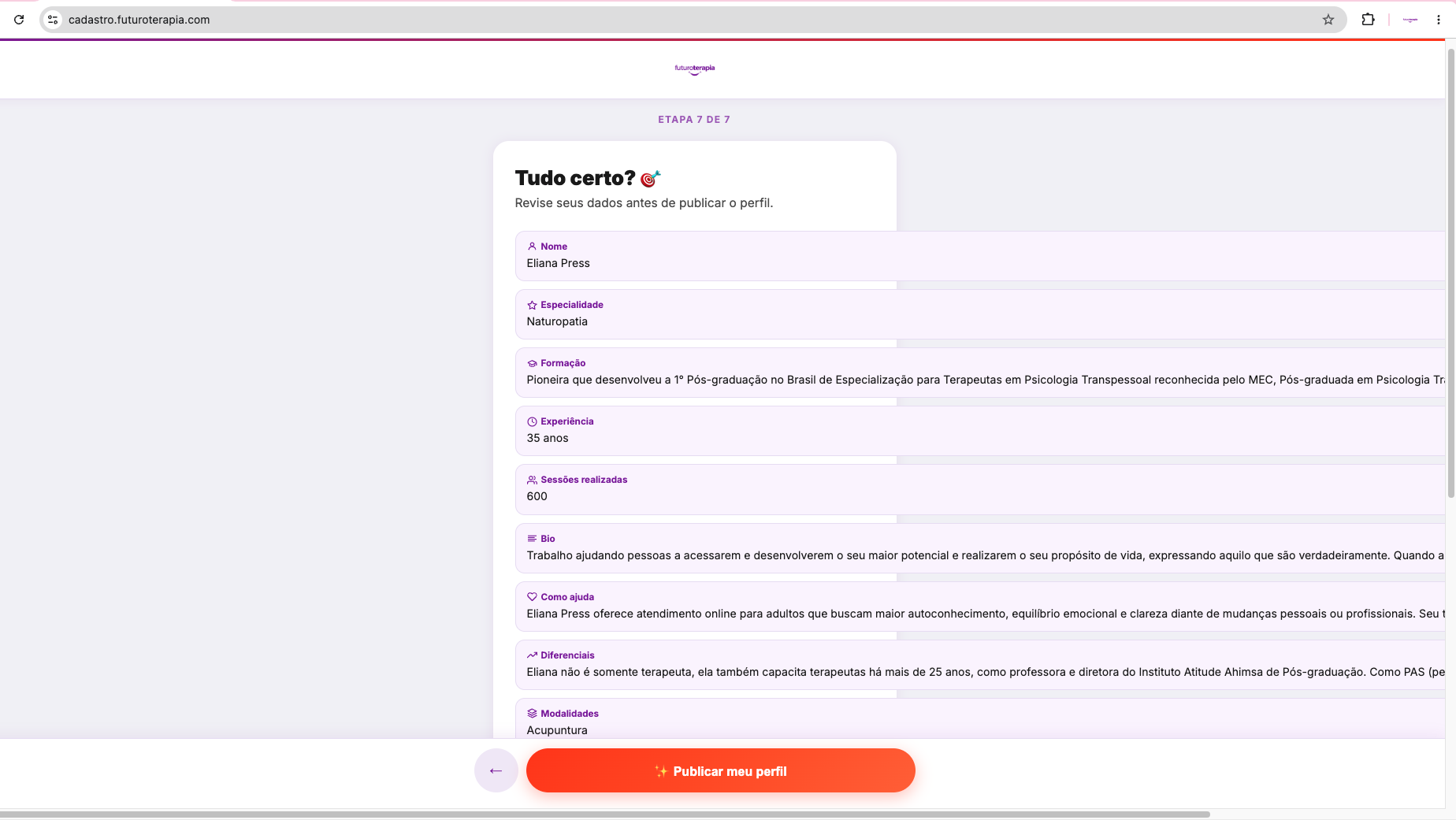Image resolution: width=1456 pixels, height=820 pixels.
Task: Click the graduation cap icon beside Formação
Action: pyautogui.click(x=532, y=363)
